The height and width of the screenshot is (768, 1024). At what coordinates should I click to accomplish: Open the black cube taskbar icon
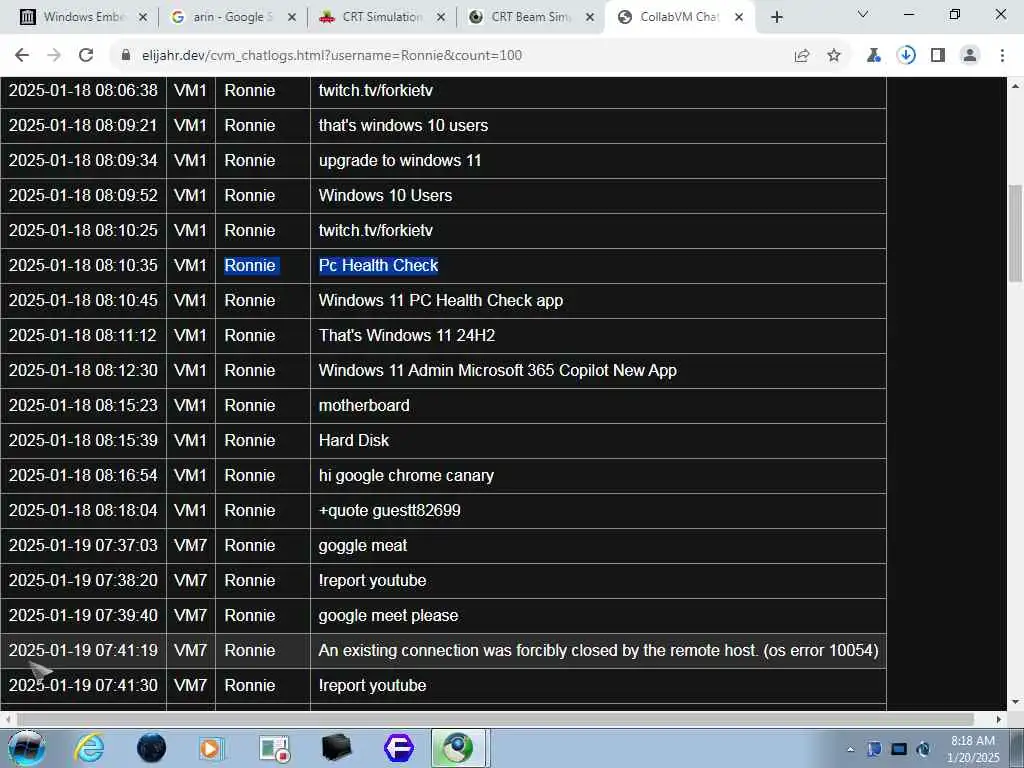coord(336,748)
